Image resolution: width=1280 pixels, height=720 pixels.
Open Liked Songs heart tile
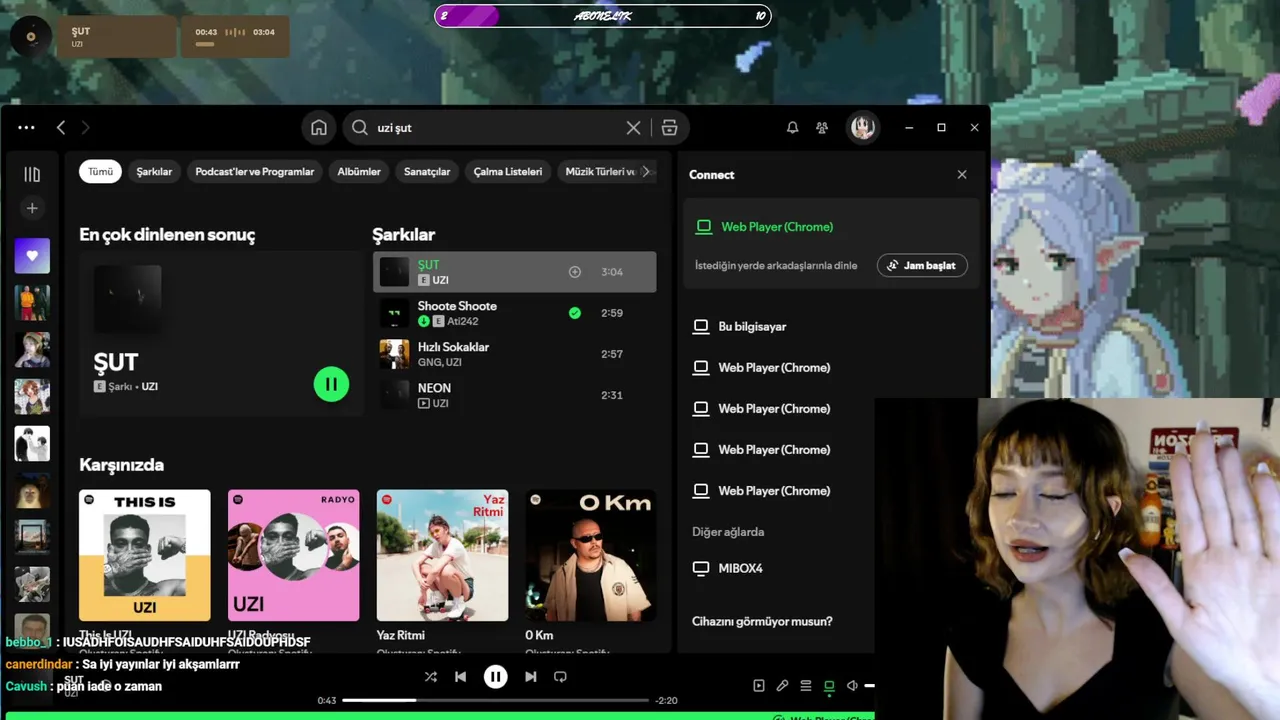point(32,256)
